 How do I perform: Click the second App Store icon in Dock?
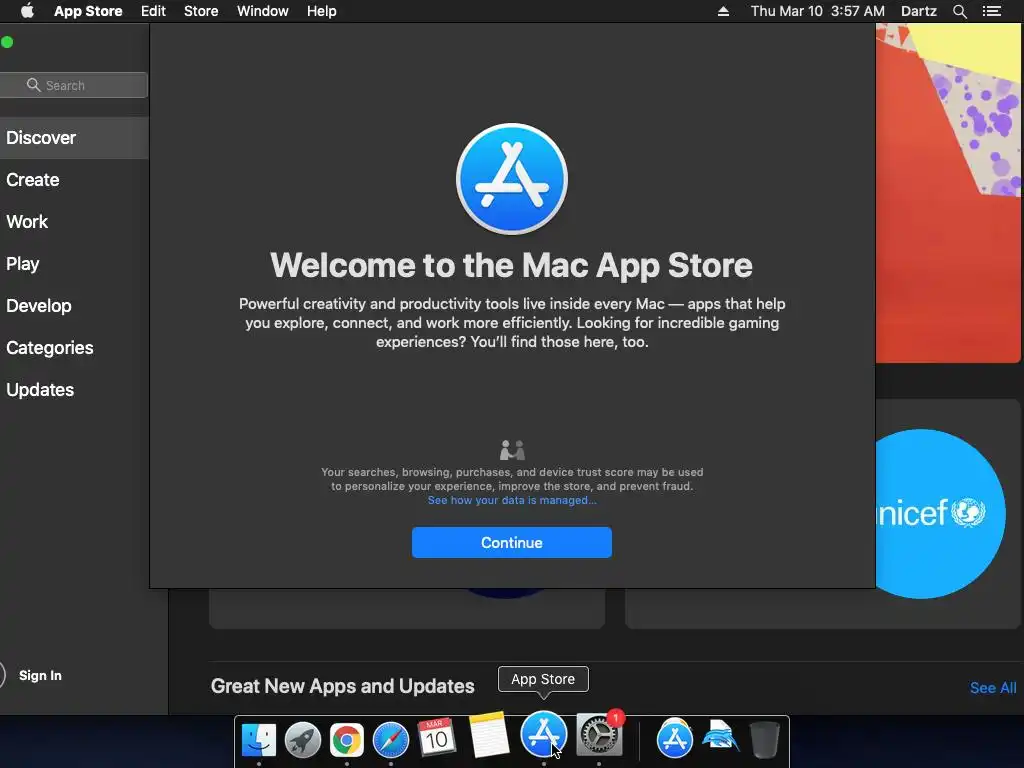click(675, 739)
